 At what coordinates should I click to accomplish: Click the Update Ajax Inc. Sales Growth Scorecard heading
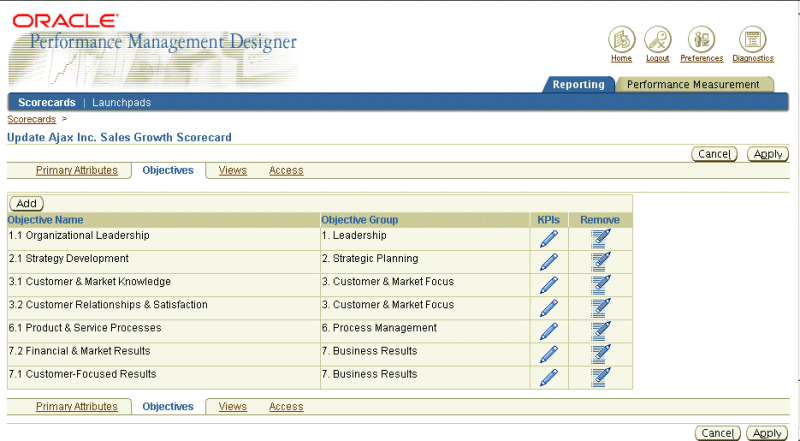tap(119, 137)
